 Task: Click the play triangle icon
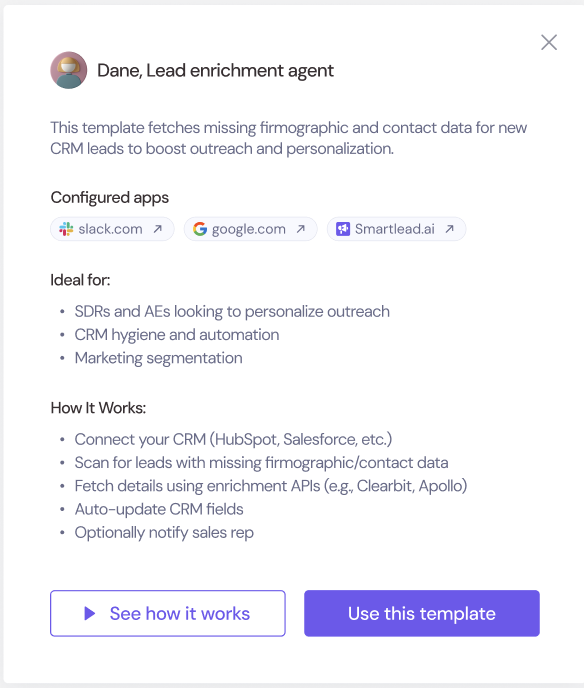(90, 613)
